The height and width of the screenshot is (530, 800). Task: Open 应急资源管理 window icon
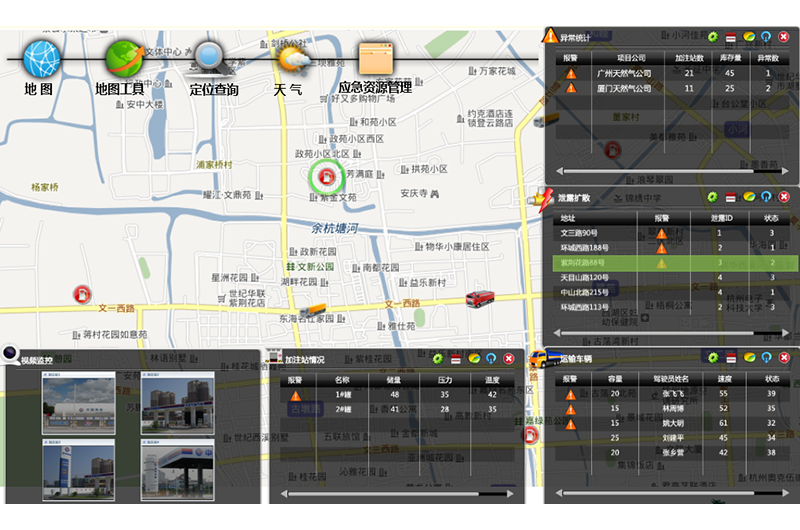377,59
